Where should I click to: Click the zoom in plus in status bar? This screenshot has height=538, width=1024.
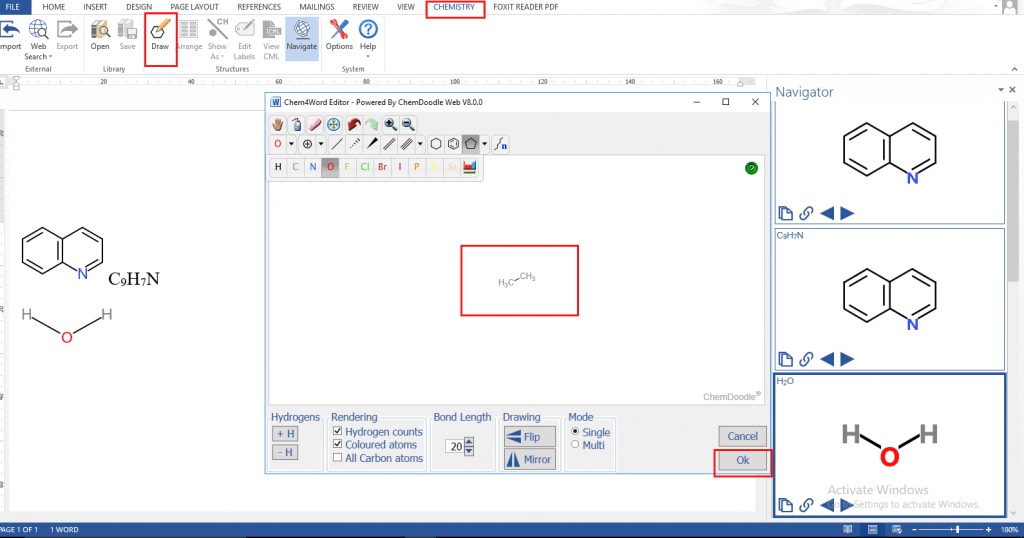(989, 530)
